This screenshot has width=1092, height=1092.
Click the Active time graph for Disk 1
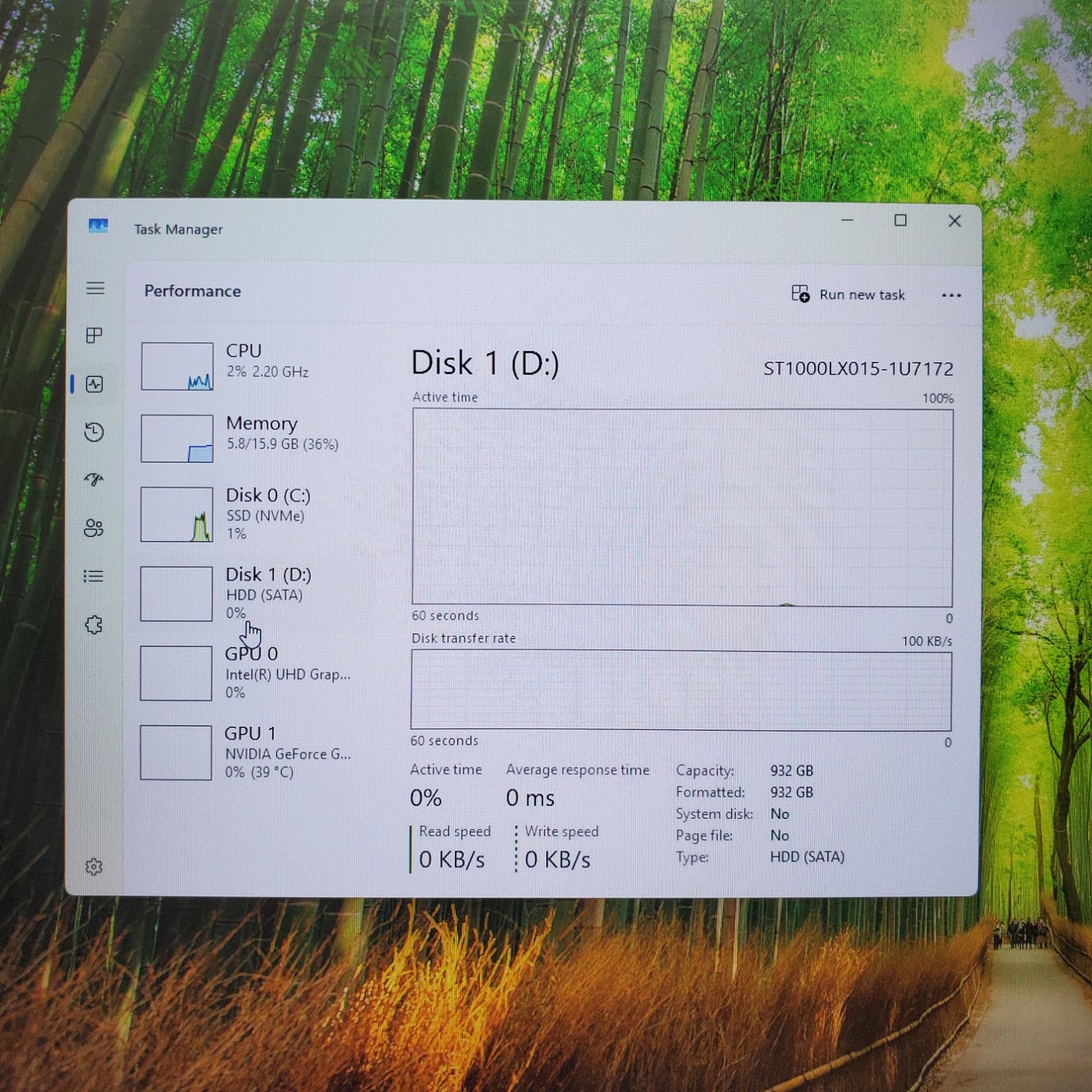click(x=679, y=505)
